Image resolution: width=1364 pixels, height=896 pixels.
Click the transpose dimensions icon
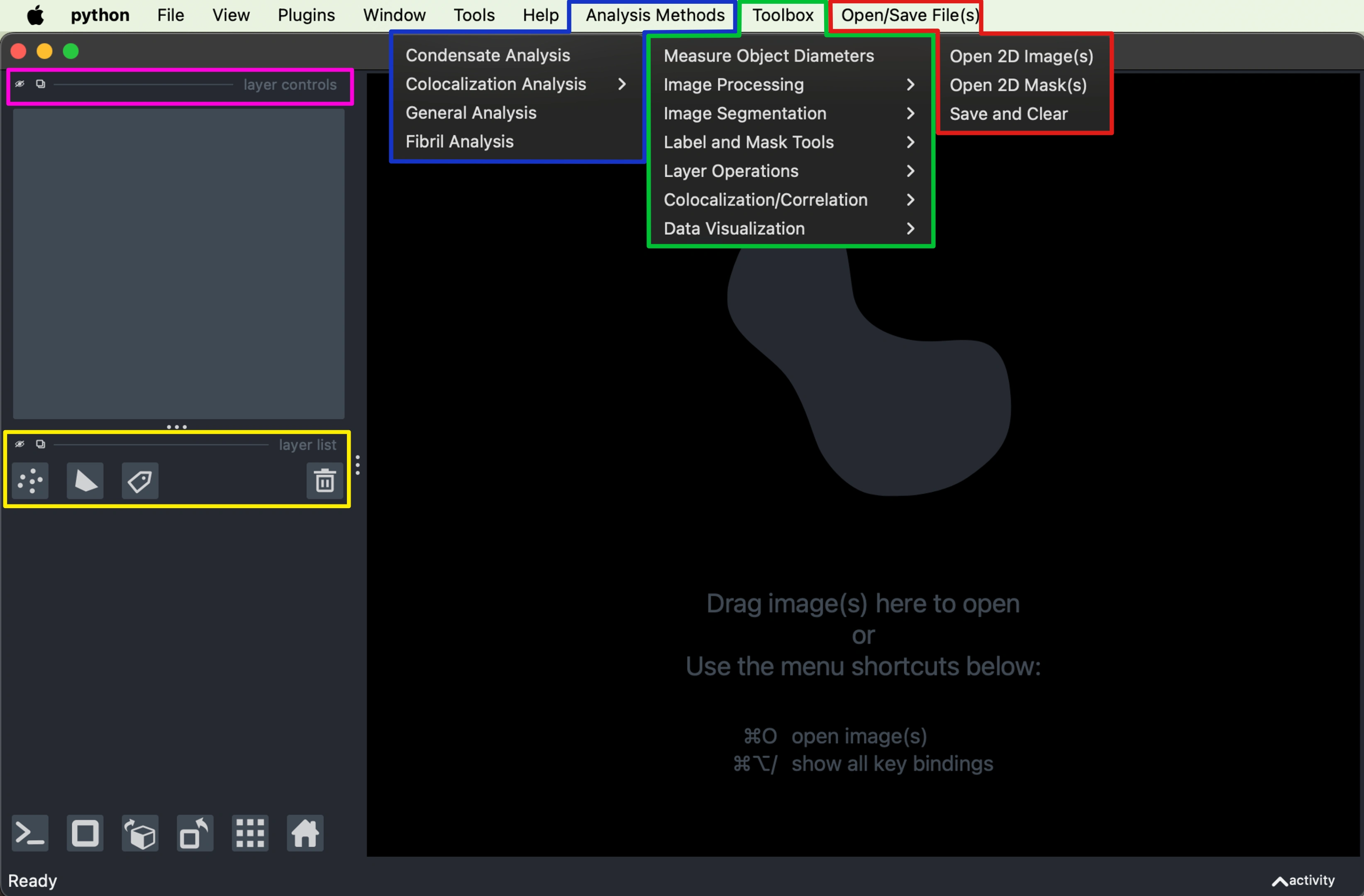pos(195,833)
